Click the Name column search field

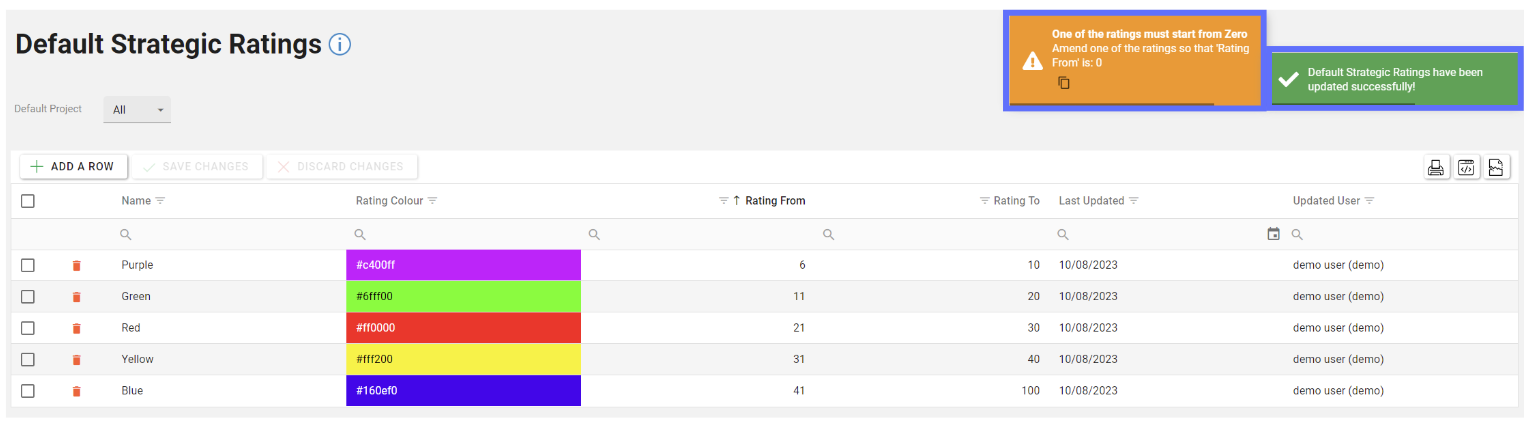(x=230, y=234)
